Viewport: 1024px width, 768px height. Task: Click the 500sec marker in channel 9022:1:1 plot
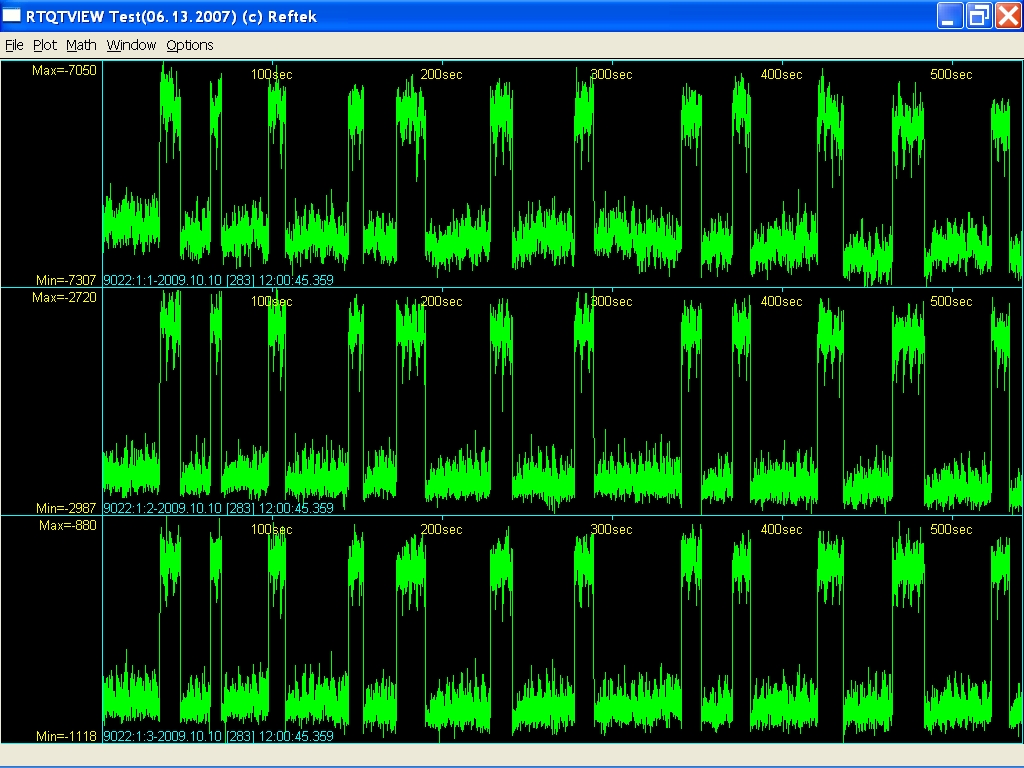(951, 74)
